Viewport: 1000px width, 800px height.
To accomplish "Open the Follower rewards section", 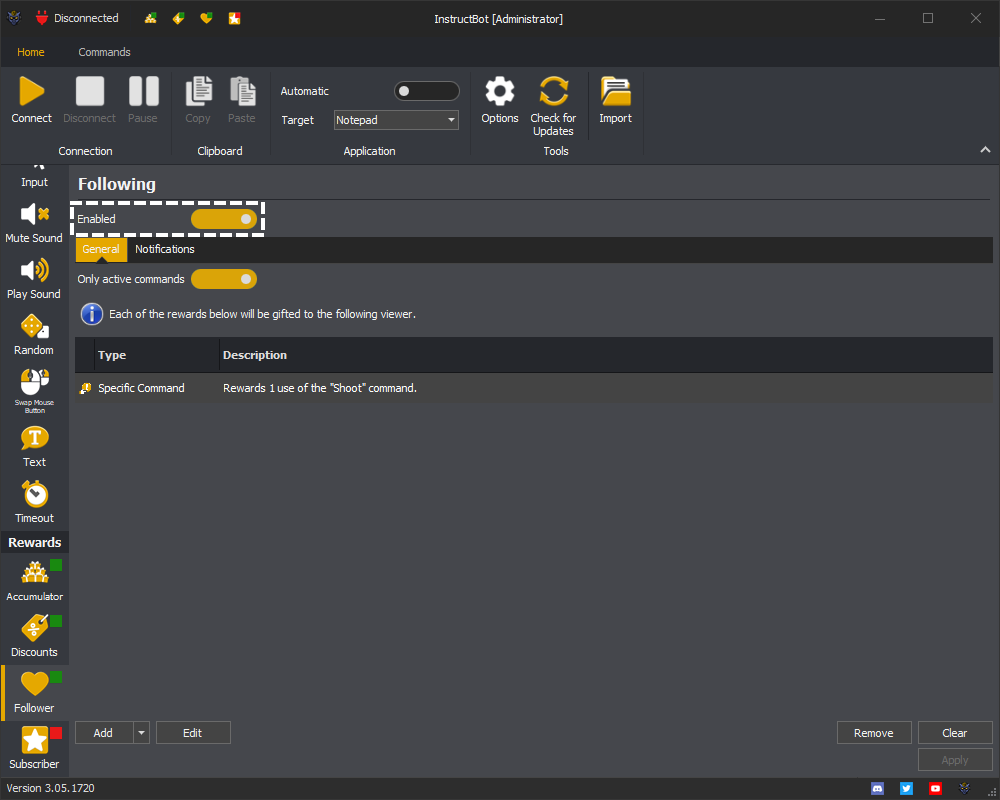I will pos(34,693).
